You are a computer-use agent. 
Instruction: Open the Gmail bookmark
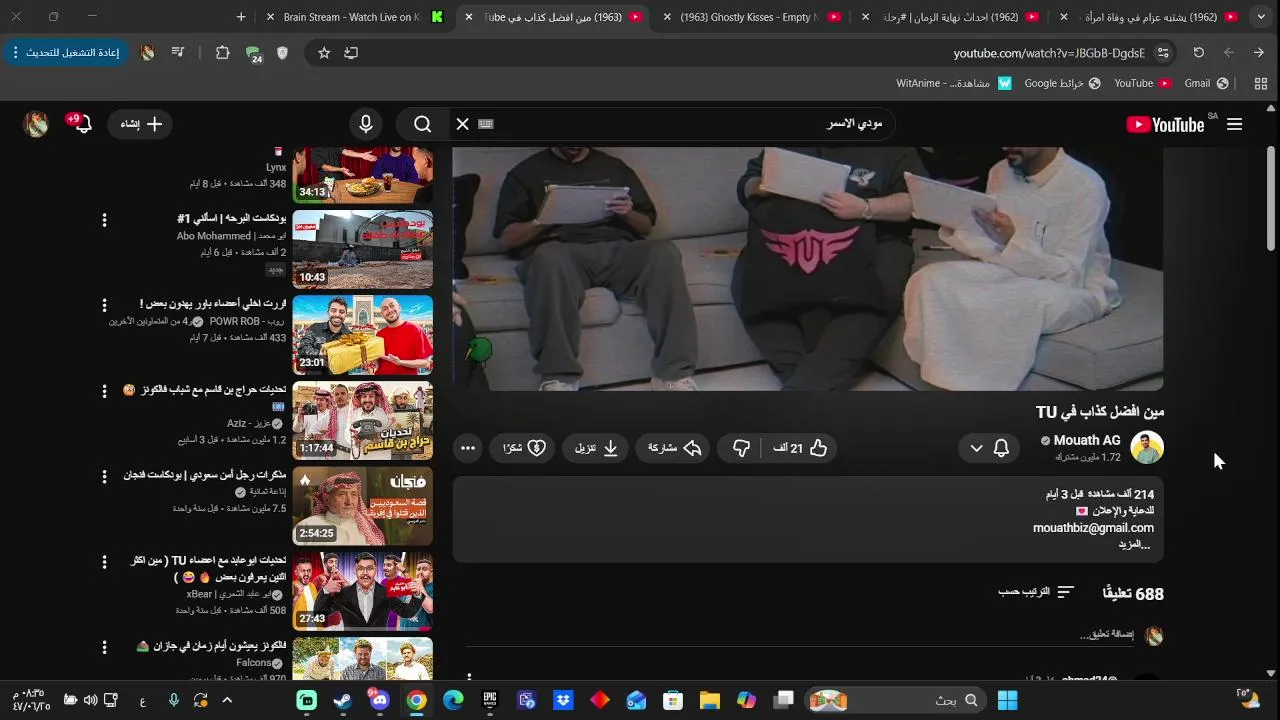[x=1206, y=83]
